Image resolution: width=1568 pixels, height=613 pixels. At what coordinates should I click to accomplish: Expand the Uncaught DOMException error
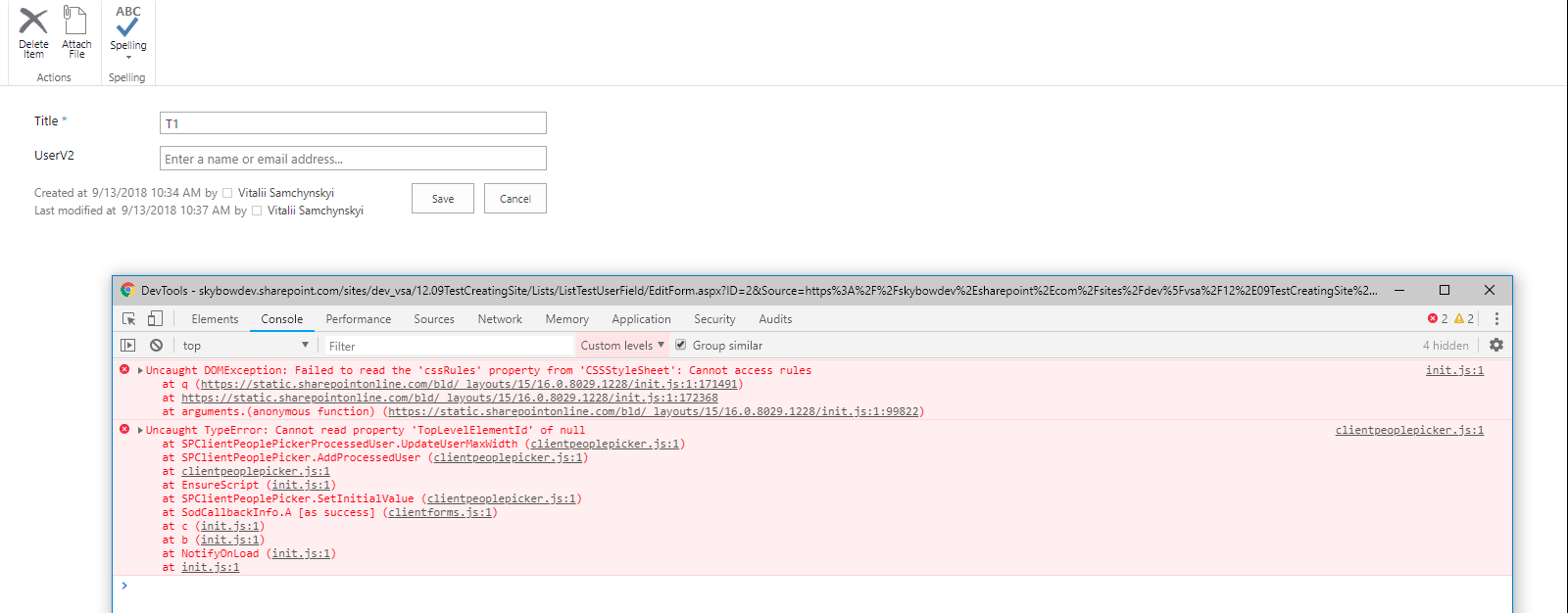point(141,370)
